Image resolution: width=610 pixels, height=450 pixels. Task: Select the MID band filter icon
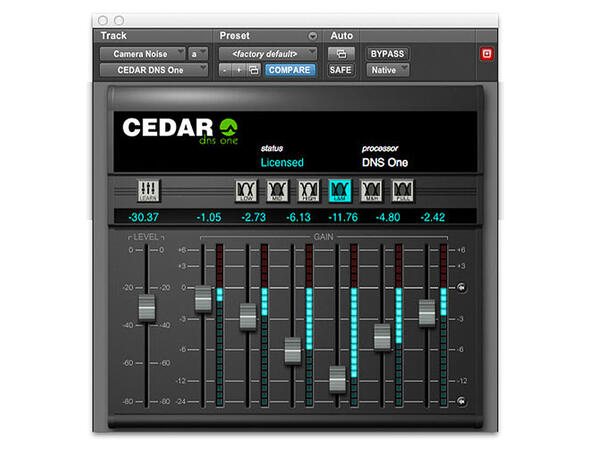tap(277, 191)
